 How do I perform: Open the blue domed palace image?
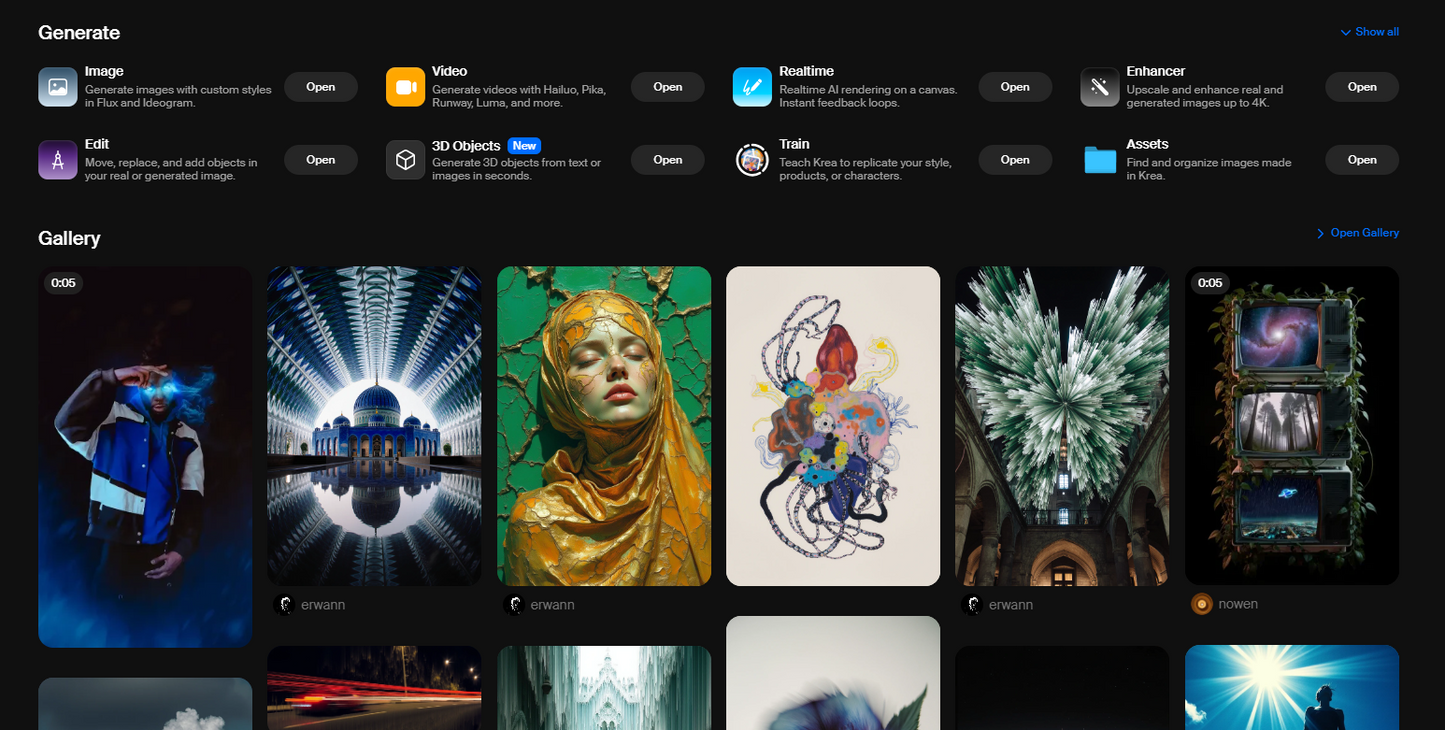click(374, 425)
